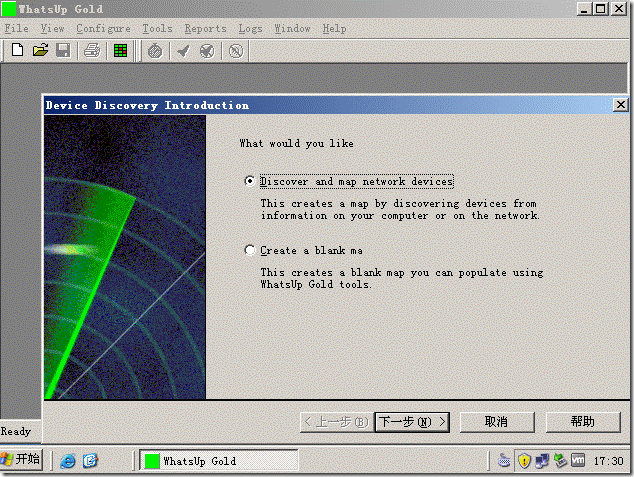The height and width of the screenshot is (477, 634).
Task: Click the circled crossed-out toolbar icon
Action: click(236, 51)
